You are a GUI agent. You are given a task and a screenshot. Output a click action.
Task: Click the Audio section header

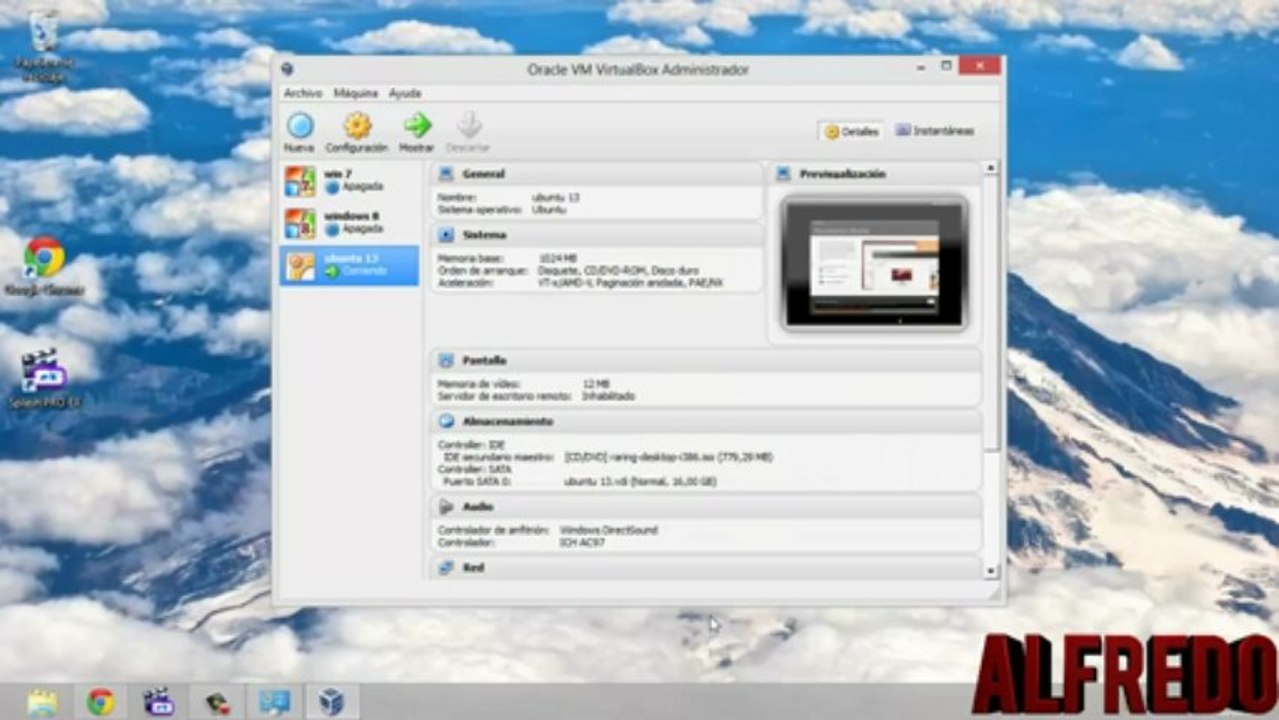706,507
